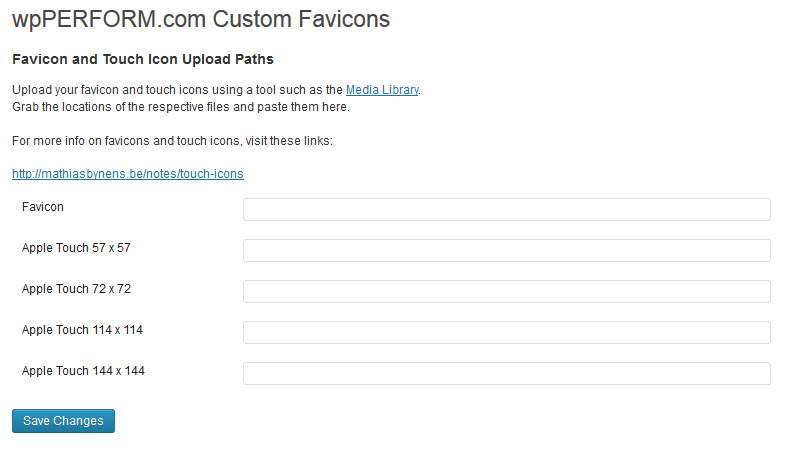Click the Apple Touch 114 x 114 label
The height and width of the screenshot is (452, 795).
click(82, 330)
